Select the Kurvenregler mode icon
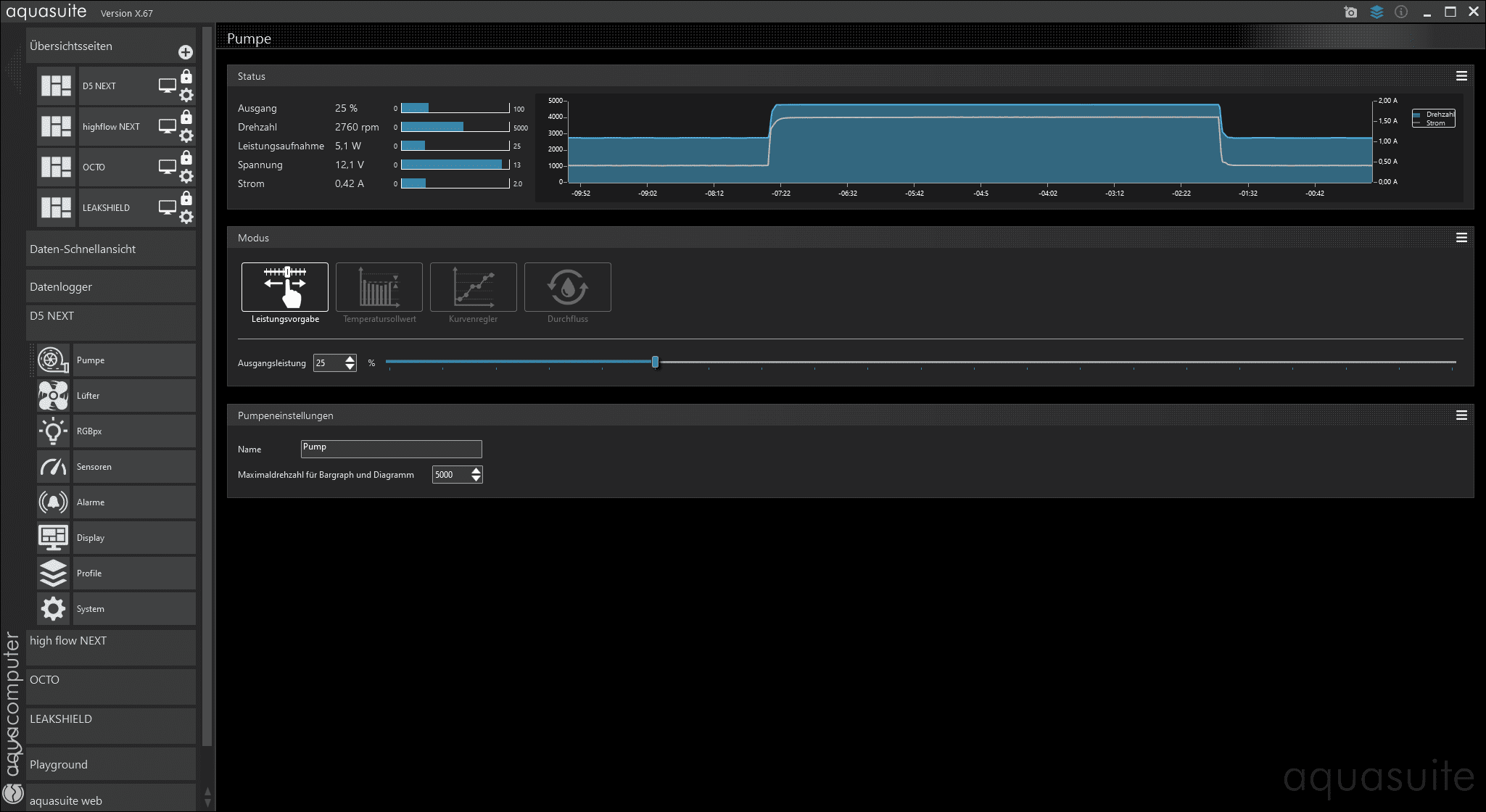The width and height of the screenshot is (1486, 812). pos(473,287)
